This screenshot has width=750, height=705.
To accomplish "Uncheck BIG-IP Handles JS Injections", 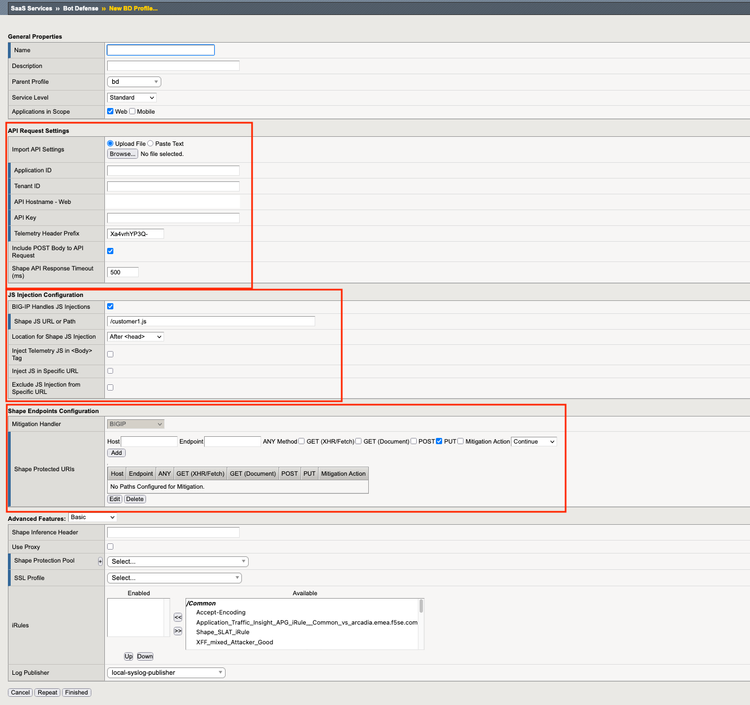I will pos(110,307).
